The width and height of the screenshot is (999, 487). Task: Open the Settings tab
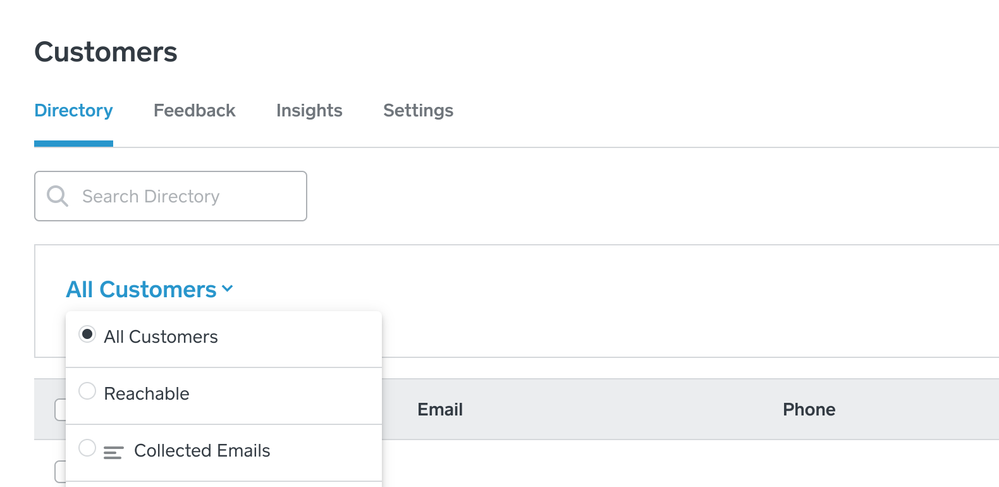418,111
